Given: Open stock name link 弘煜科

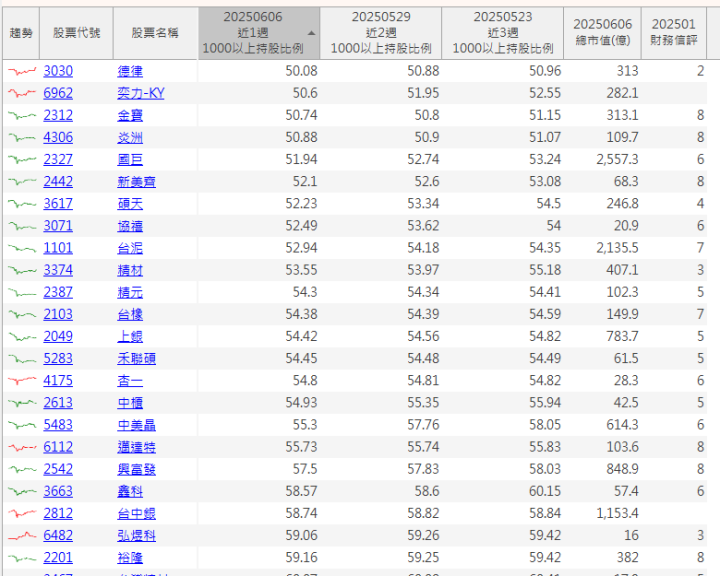Looking at the screenshot, I should point(136,535).
